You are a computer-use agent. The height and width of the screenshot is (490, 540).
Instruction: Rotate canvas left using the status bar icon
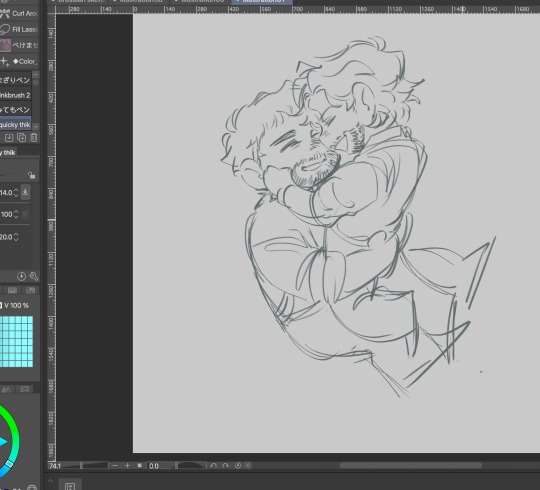coord(214,466)
